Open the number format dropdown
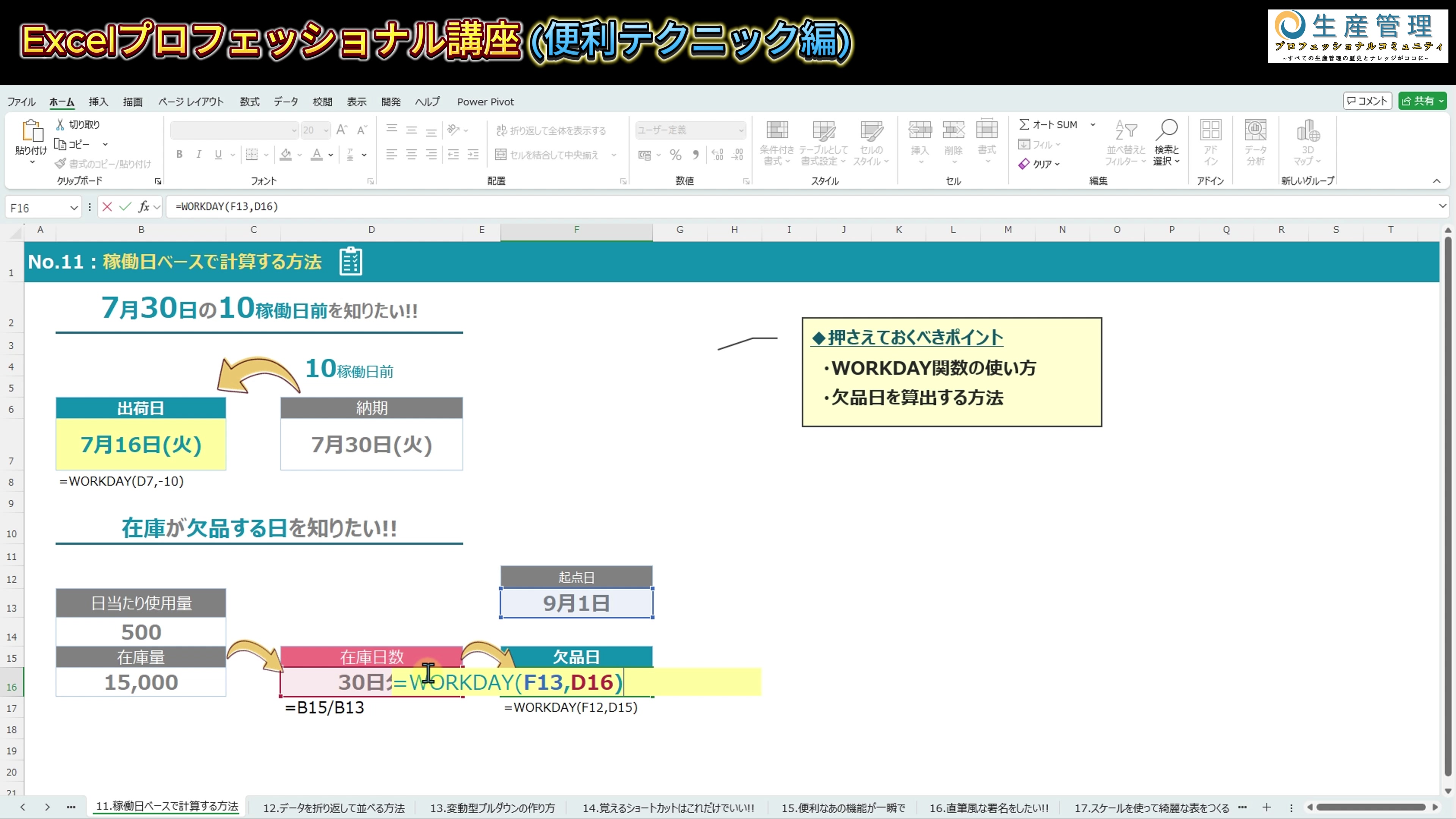Viewport: 1456px width, 819px height. tap(741, 130)
